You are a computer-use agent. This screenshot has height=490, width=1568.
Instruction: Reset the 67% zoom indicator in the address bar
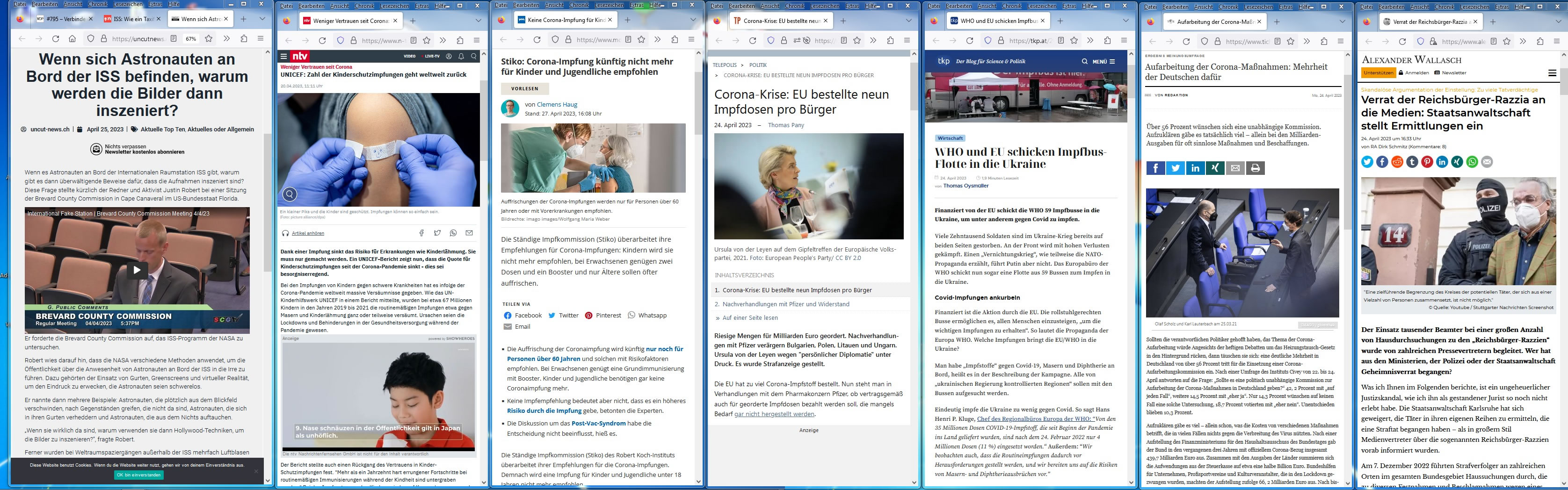tap(191, 39)
